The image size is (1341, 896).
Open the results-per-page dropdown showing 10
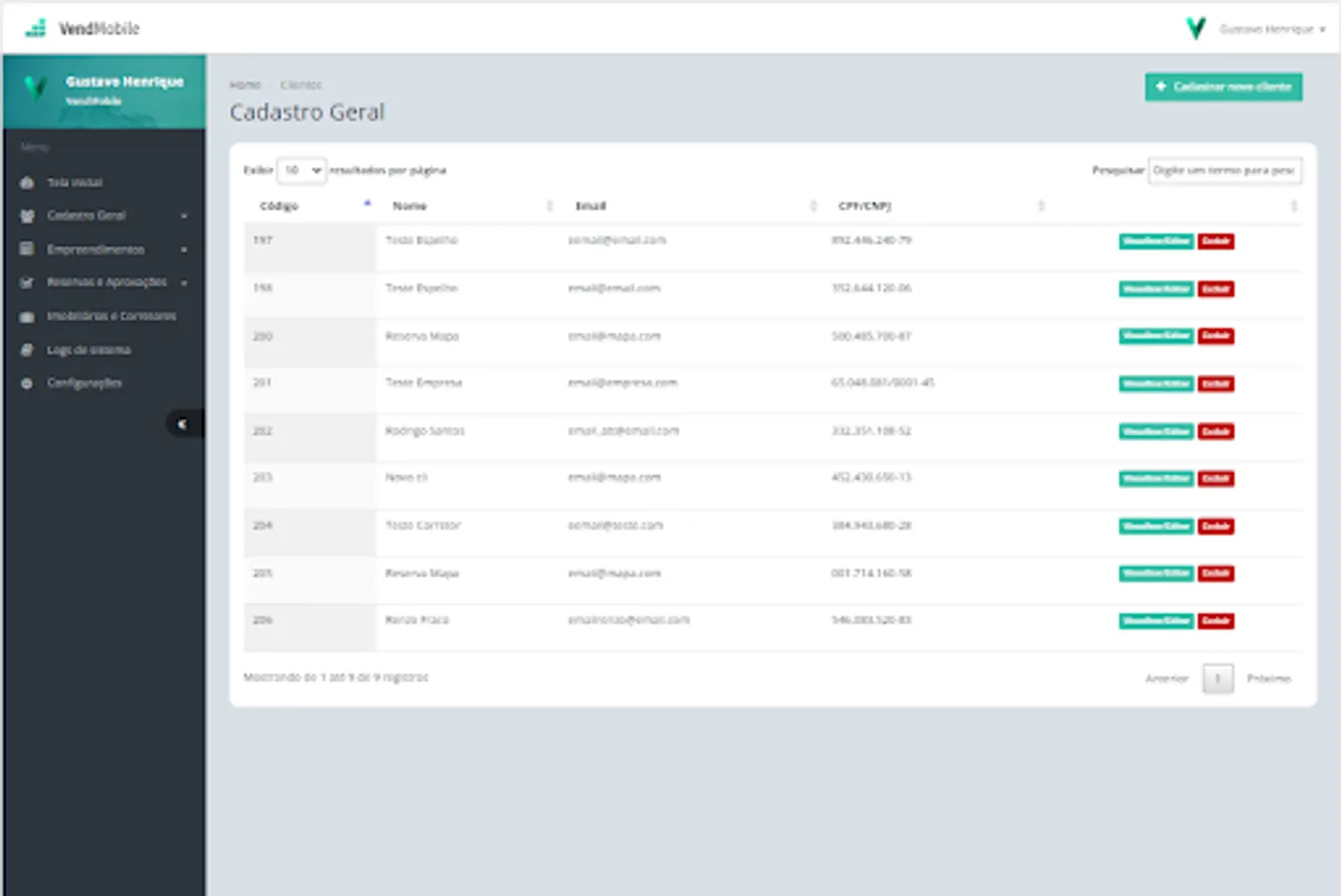pyautogui.click(x=302, y=170)
